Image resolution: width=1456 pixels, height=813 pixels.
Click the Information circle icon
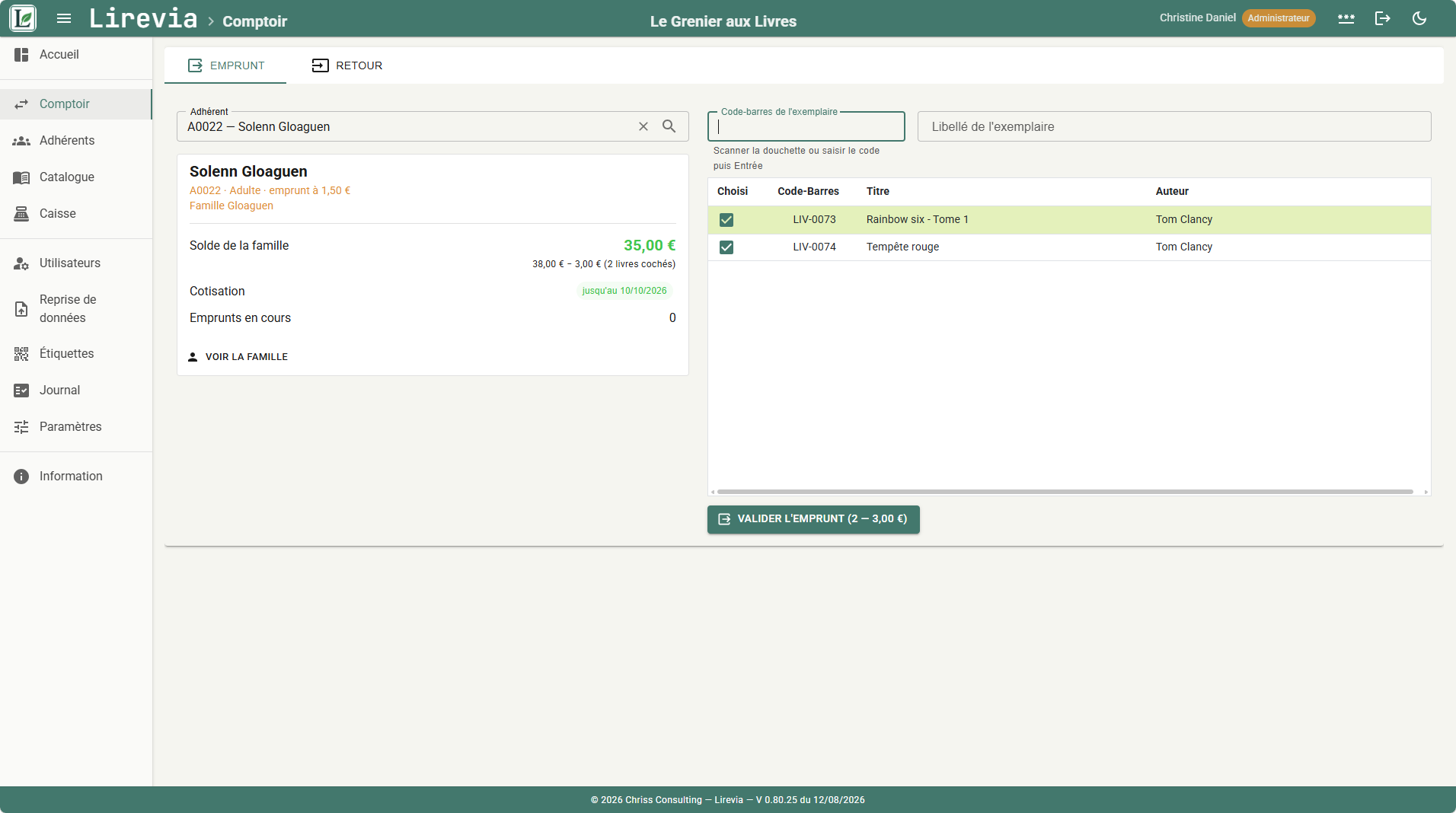coord(21,477)
